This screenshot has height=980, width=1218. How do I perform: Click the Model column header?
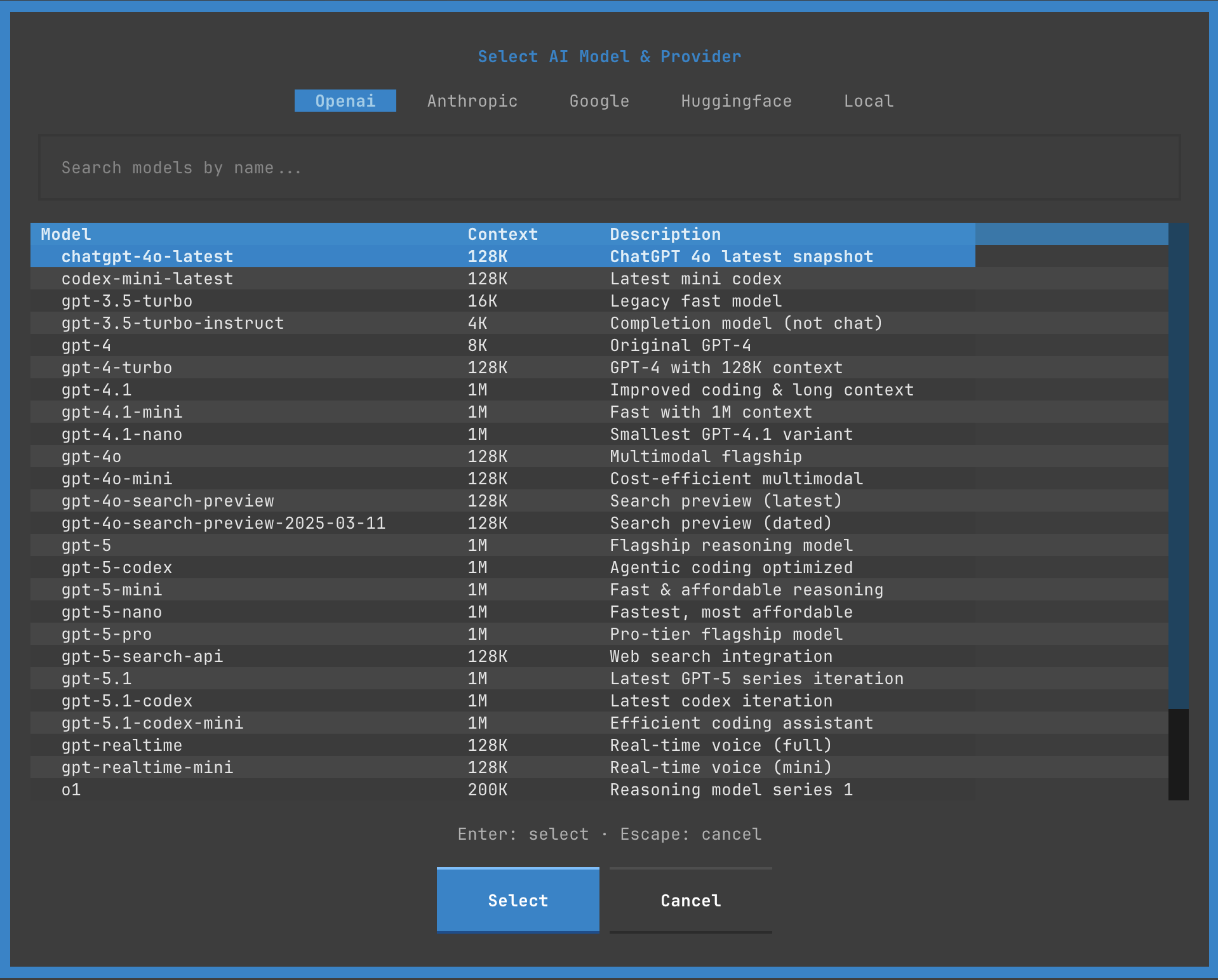pos(66,234)
